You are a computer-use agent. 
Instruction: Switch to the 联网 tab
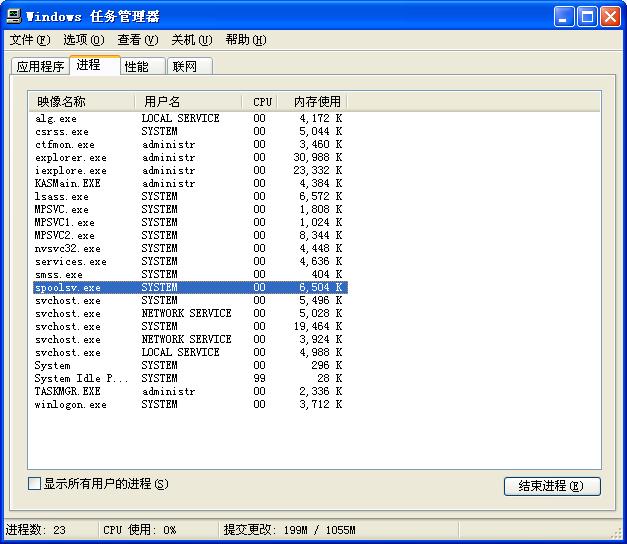point(189,66)
